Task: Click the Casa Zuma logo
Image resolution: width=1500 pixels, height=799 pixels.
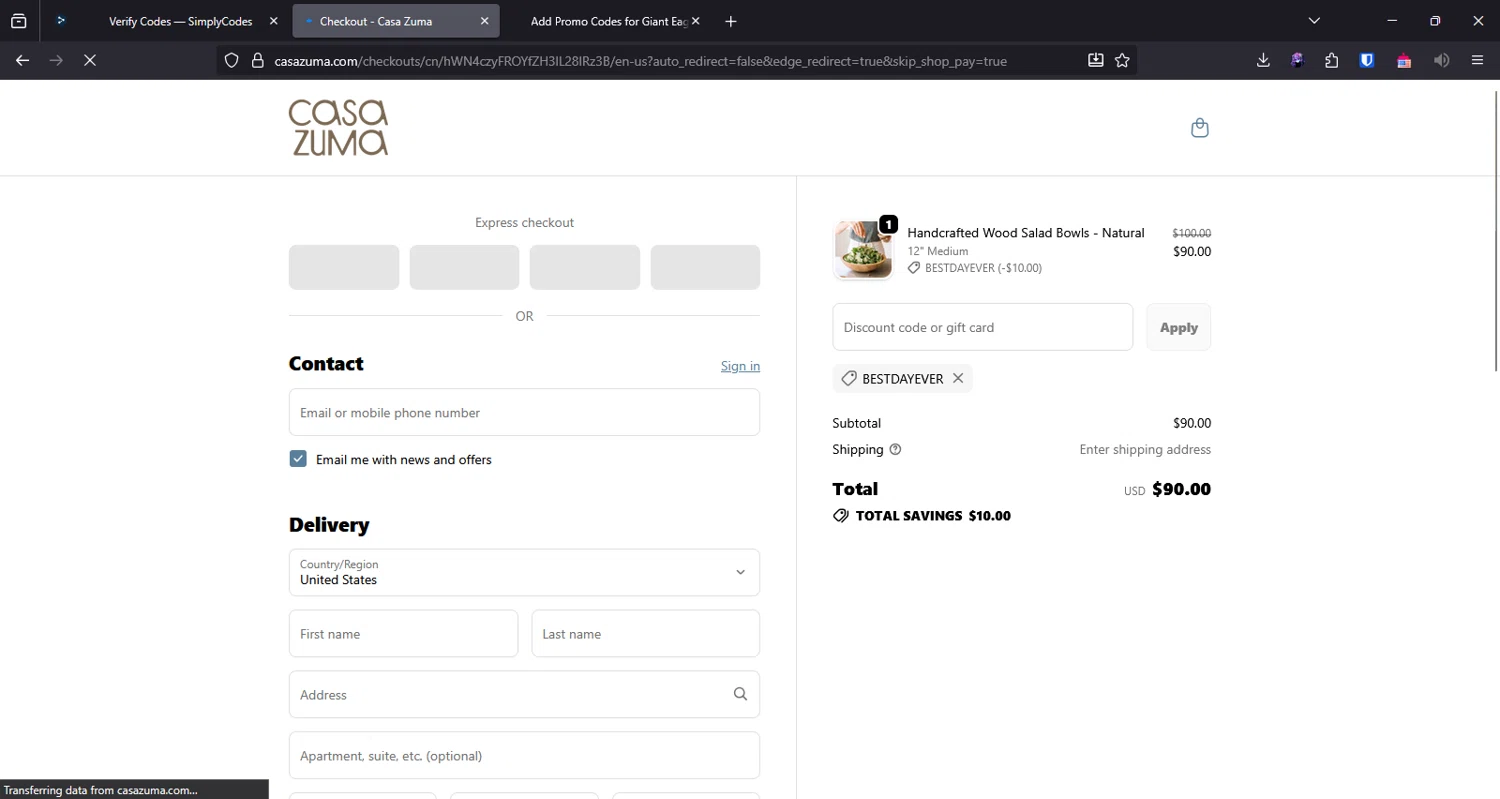Action: point(338,128)
